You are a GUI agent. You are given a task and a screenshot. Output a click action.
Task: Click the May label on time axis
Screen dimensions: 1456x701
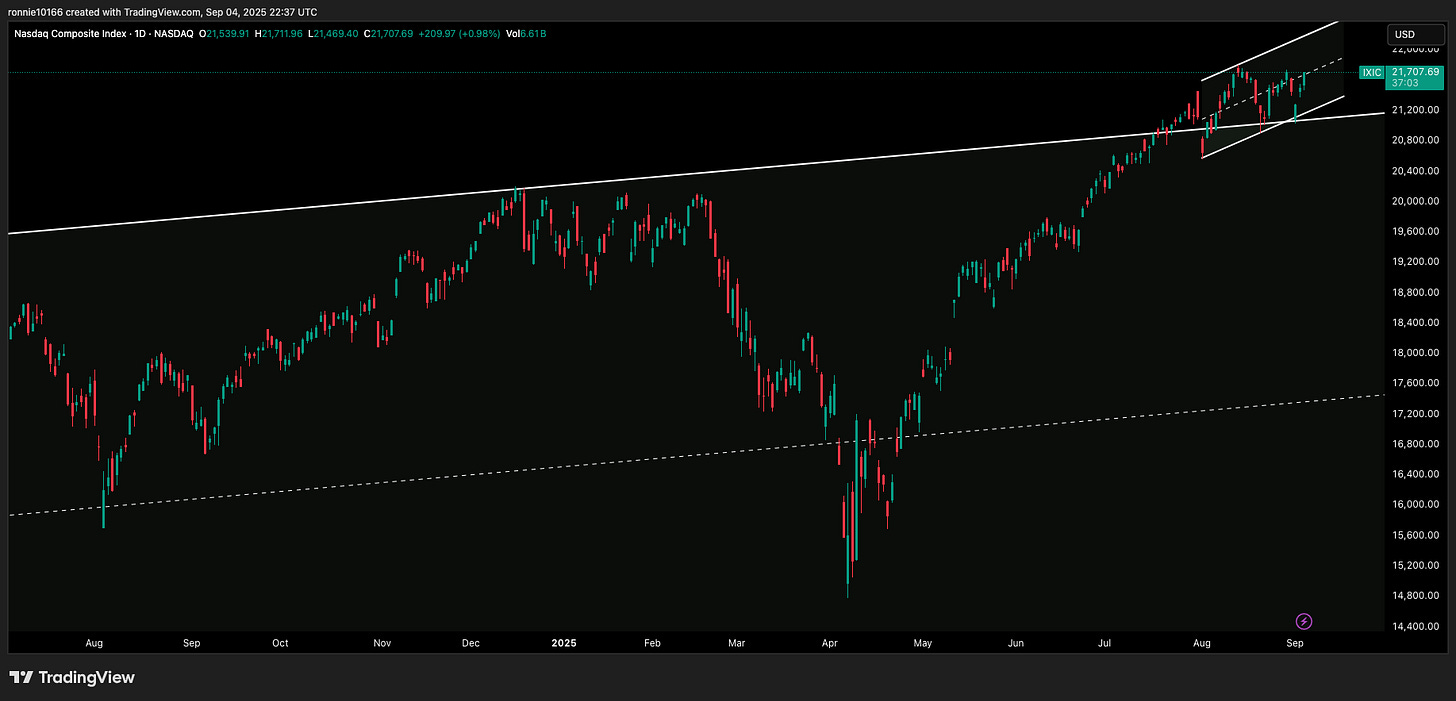[923, 643]
